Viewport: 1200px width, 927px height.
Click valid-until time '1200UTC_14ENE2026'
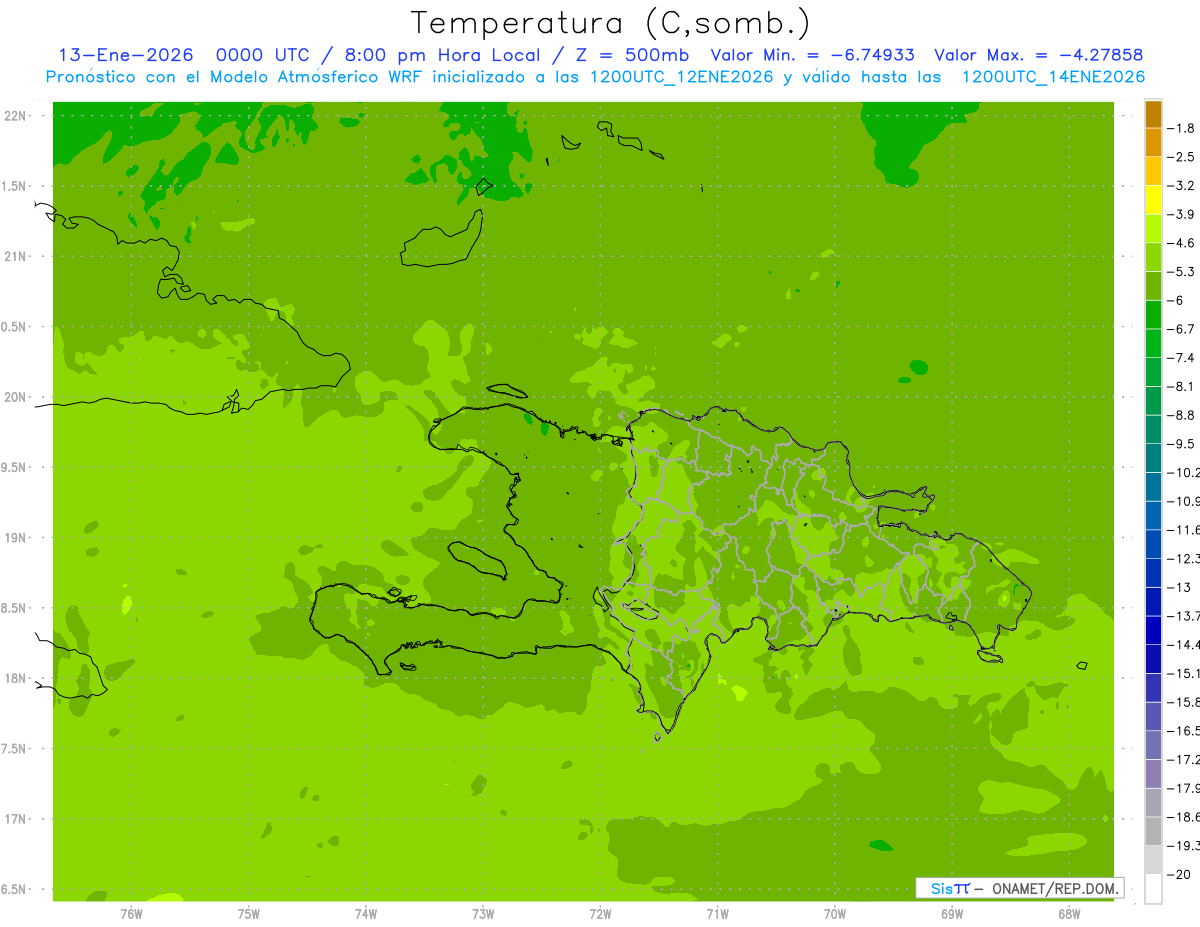[1053, 77]
